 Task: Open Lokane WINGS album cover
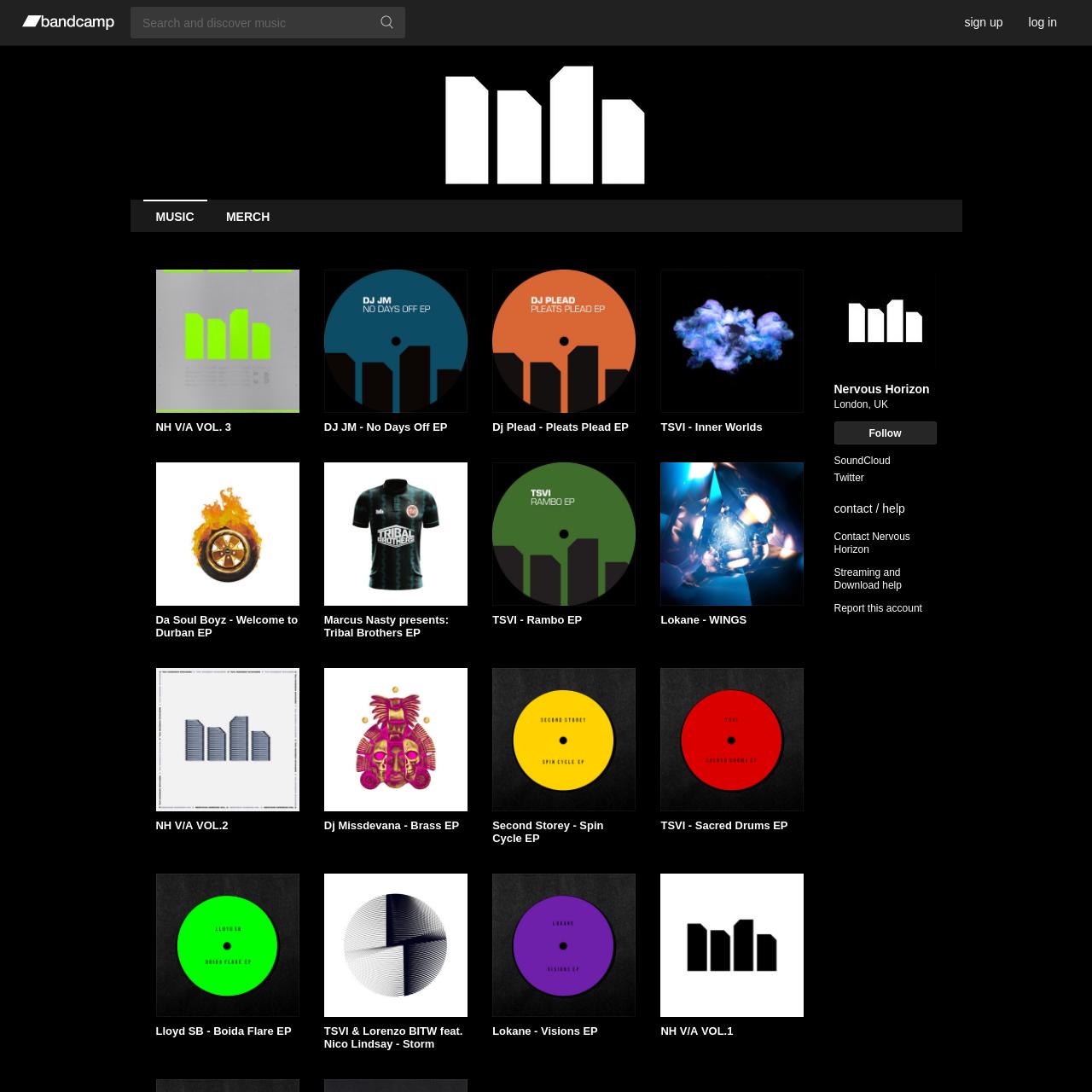tap(732, 534)
